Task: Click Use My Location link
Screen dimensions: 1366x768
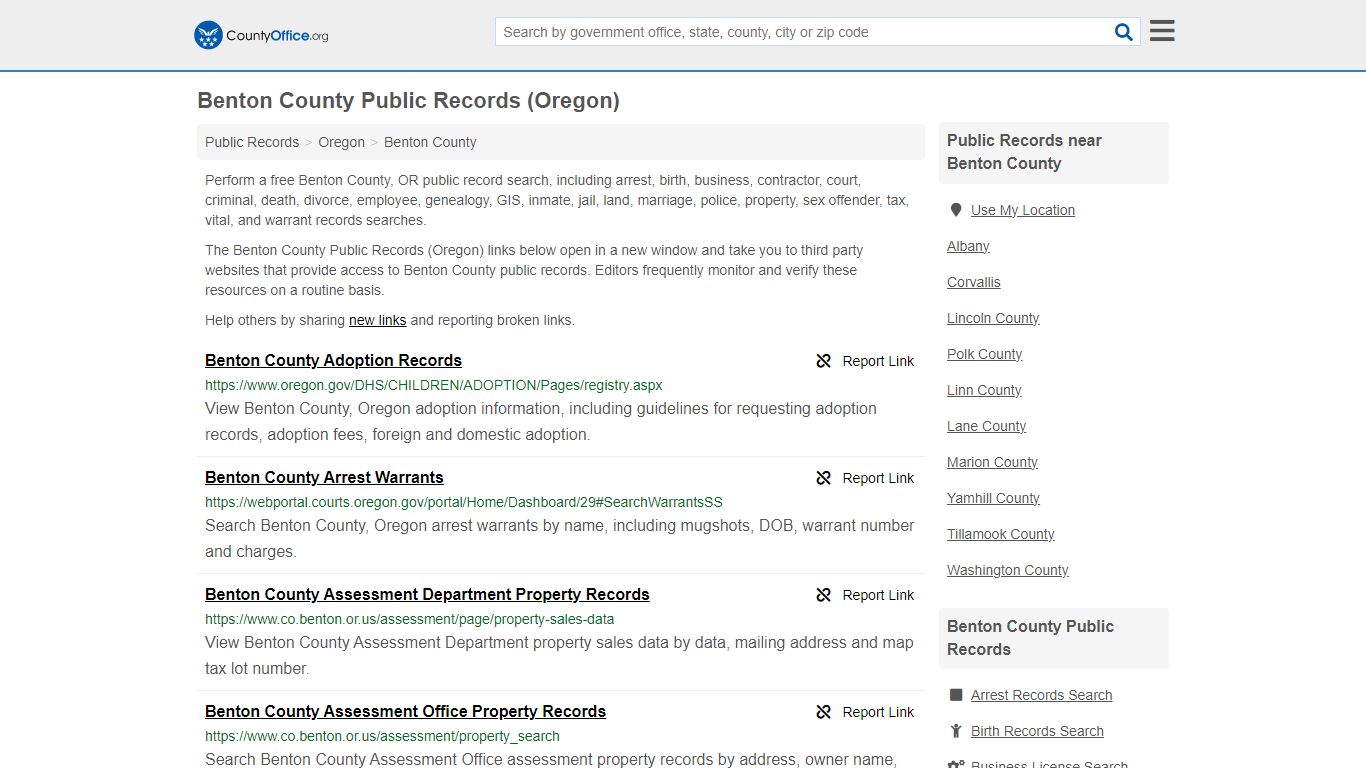Action: [x=1022, y=210]
